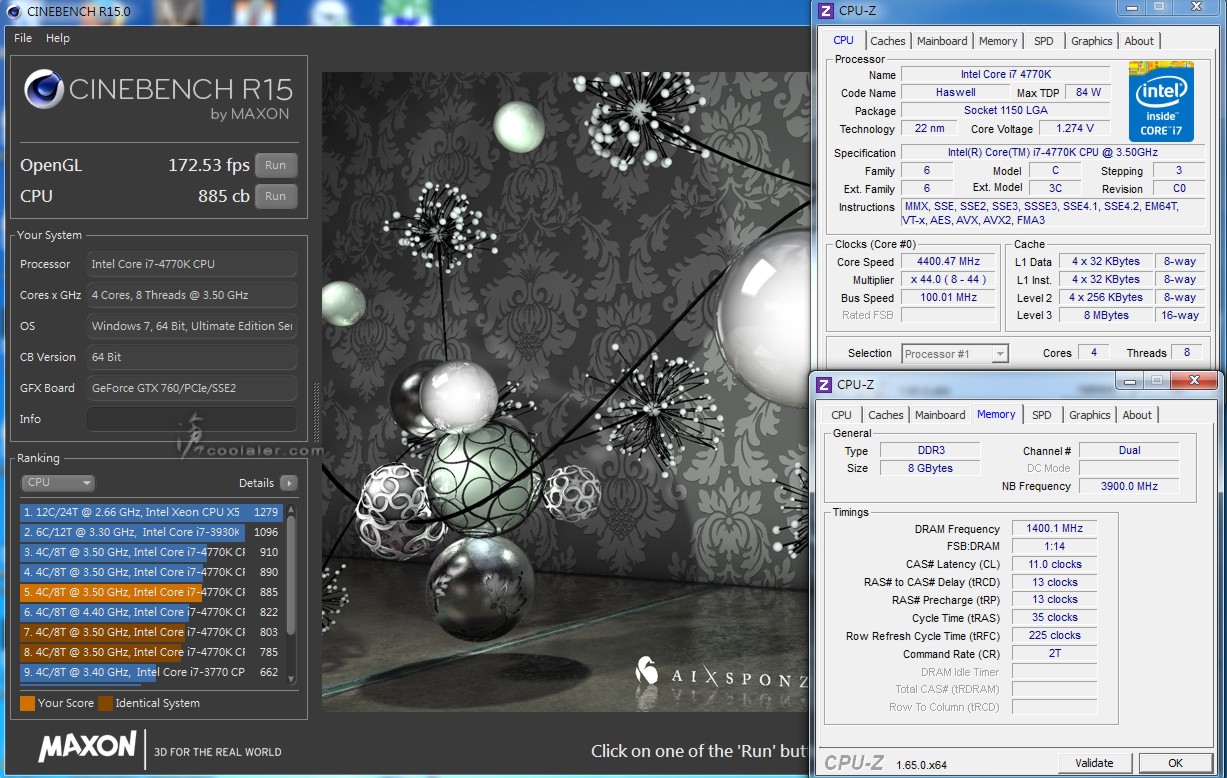Open the File menu in Cinebench
Image resolution: width=1227 pixels, height=778 pixels.
click(23, 38)
